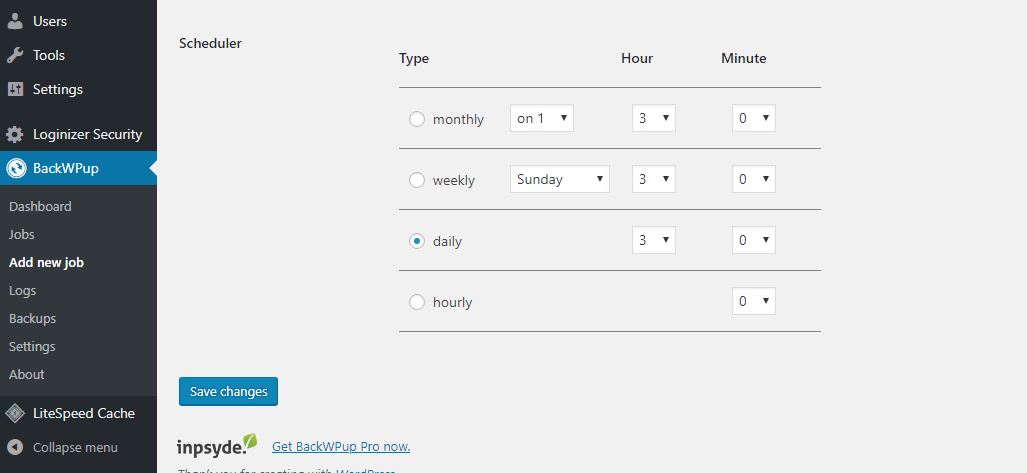Click the Tools wrench icon

click(x=15, y=55)
